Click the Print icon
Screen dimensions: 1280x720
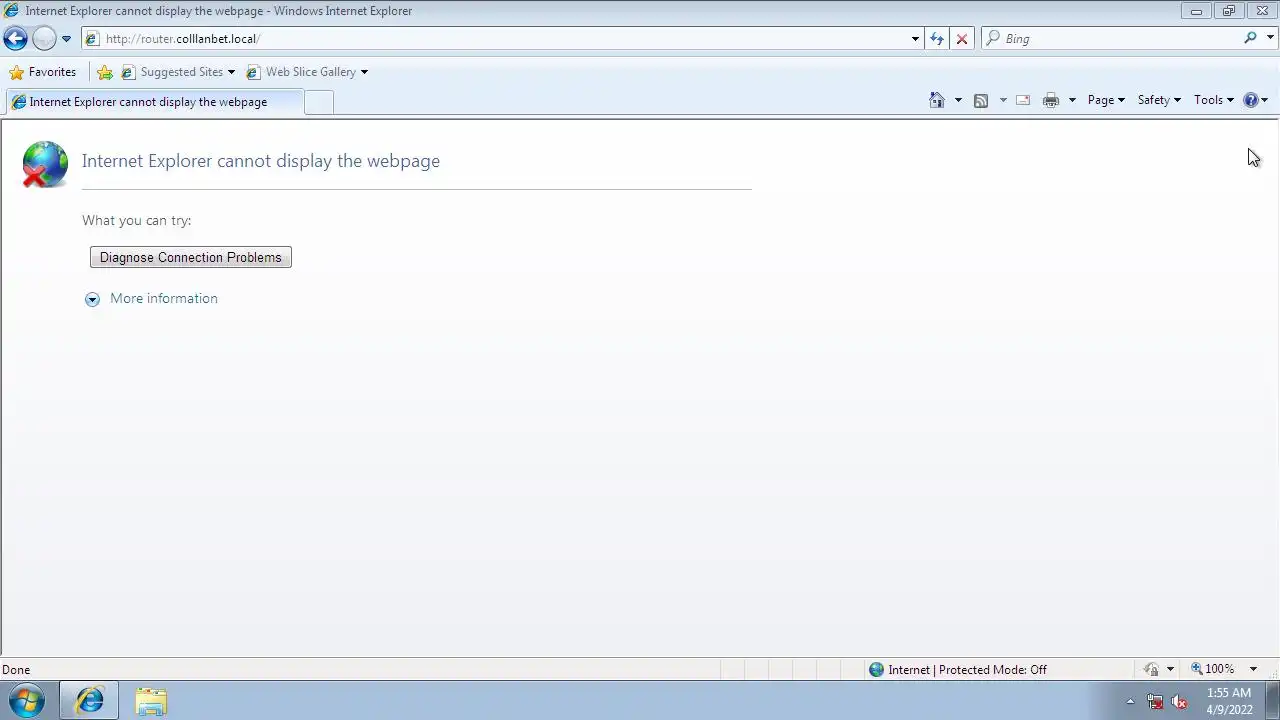[1051, 100]
